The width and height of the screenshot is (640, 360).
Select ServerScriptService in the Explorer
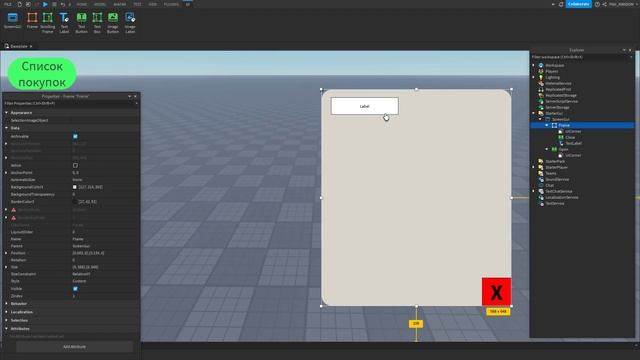562,101
